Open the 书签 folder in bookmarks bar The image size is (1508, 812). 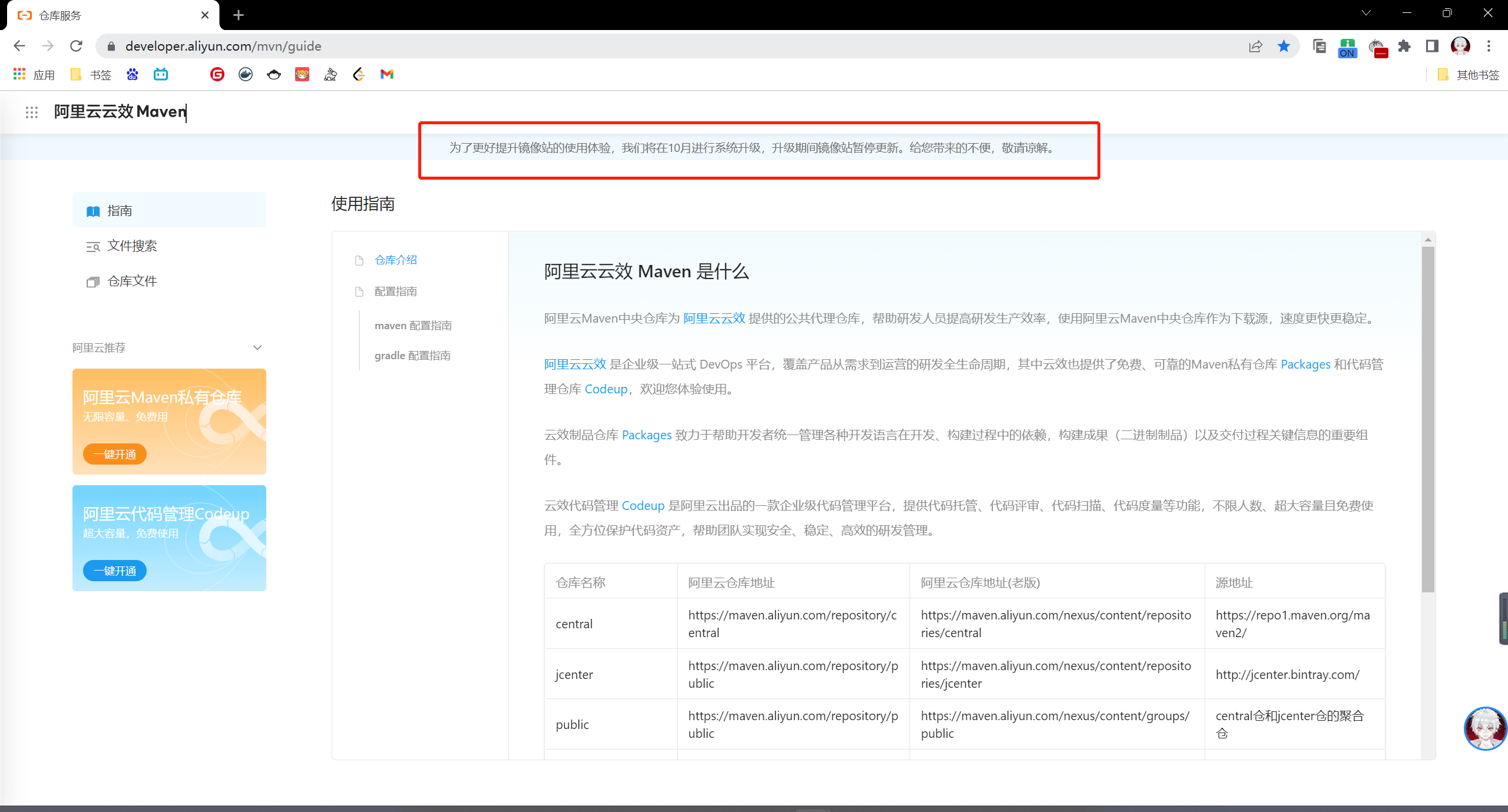click(91, 75)
